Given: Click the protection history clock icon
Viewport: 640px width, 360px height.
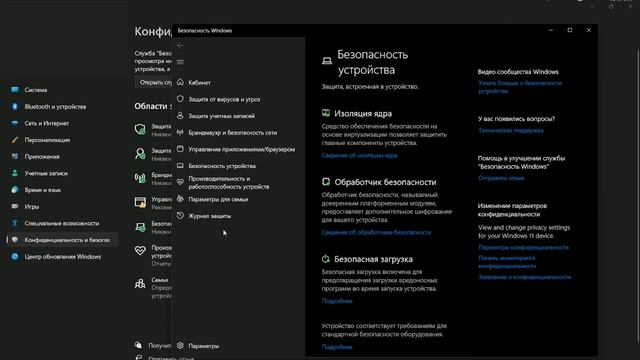Looking at the screenshot, I should click(x=180, y=216).
